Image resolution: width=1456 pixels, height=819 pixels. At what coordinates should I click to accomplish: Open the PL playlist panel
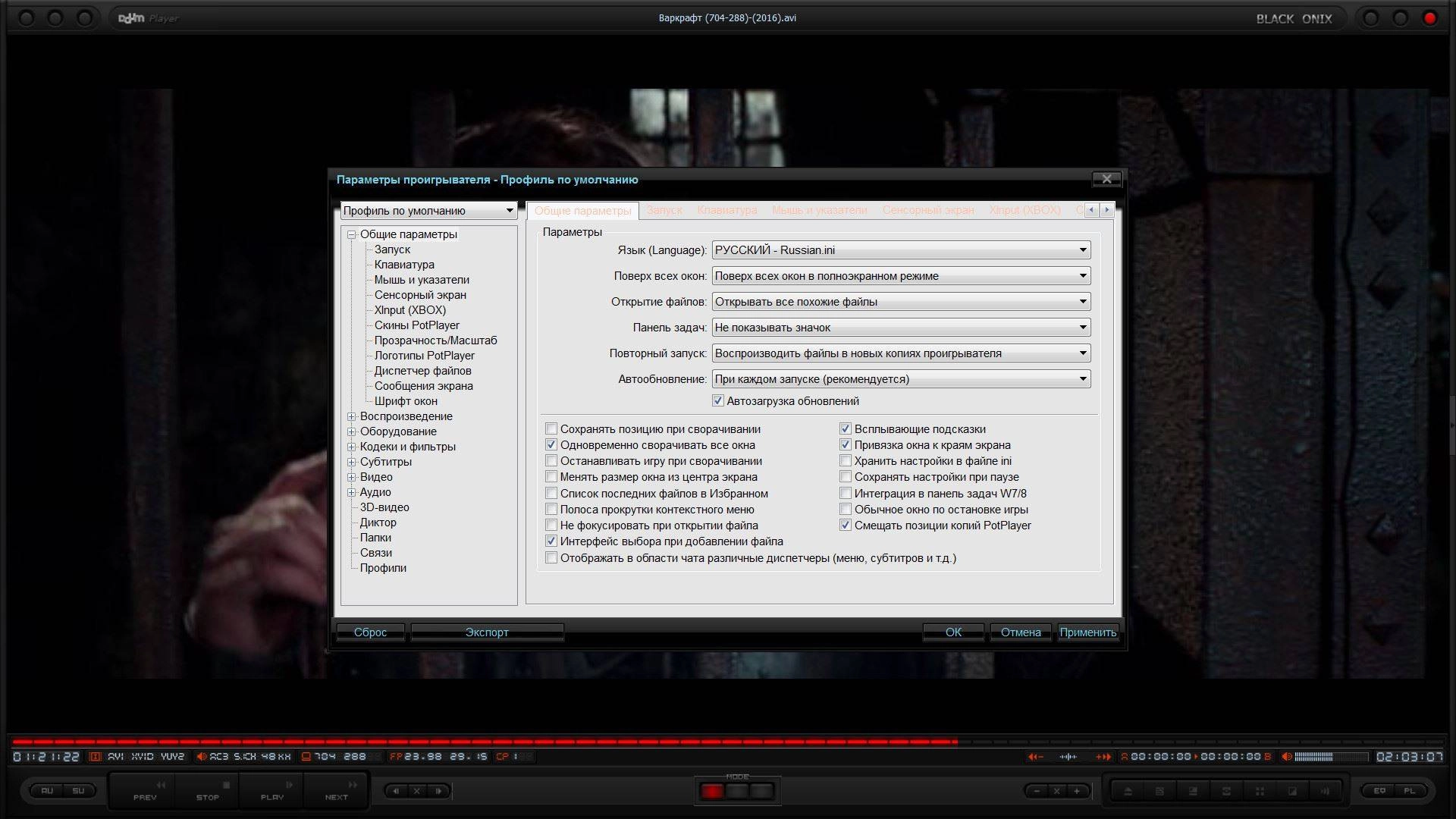tap(1410, 791)
